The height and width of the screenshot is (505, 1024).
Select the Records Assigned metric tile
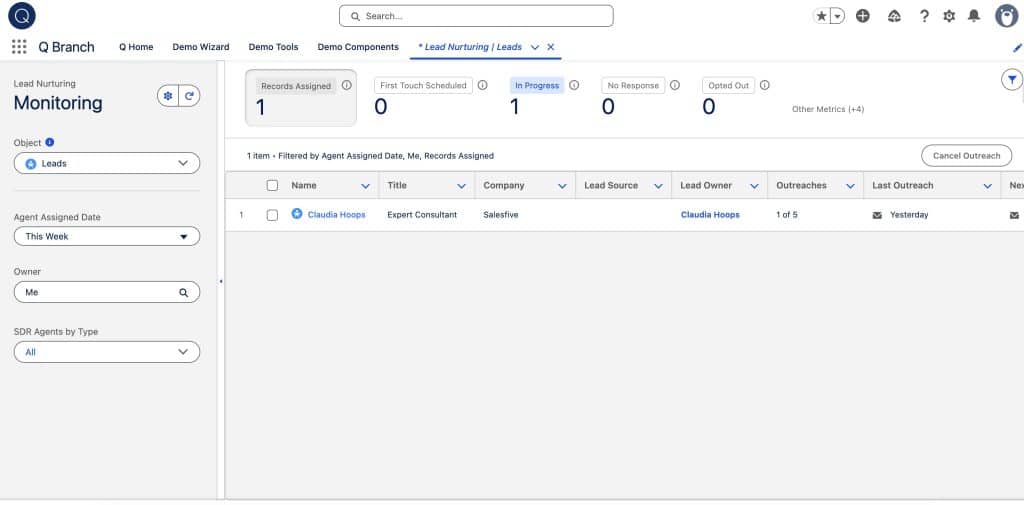(x=301, y=98)
